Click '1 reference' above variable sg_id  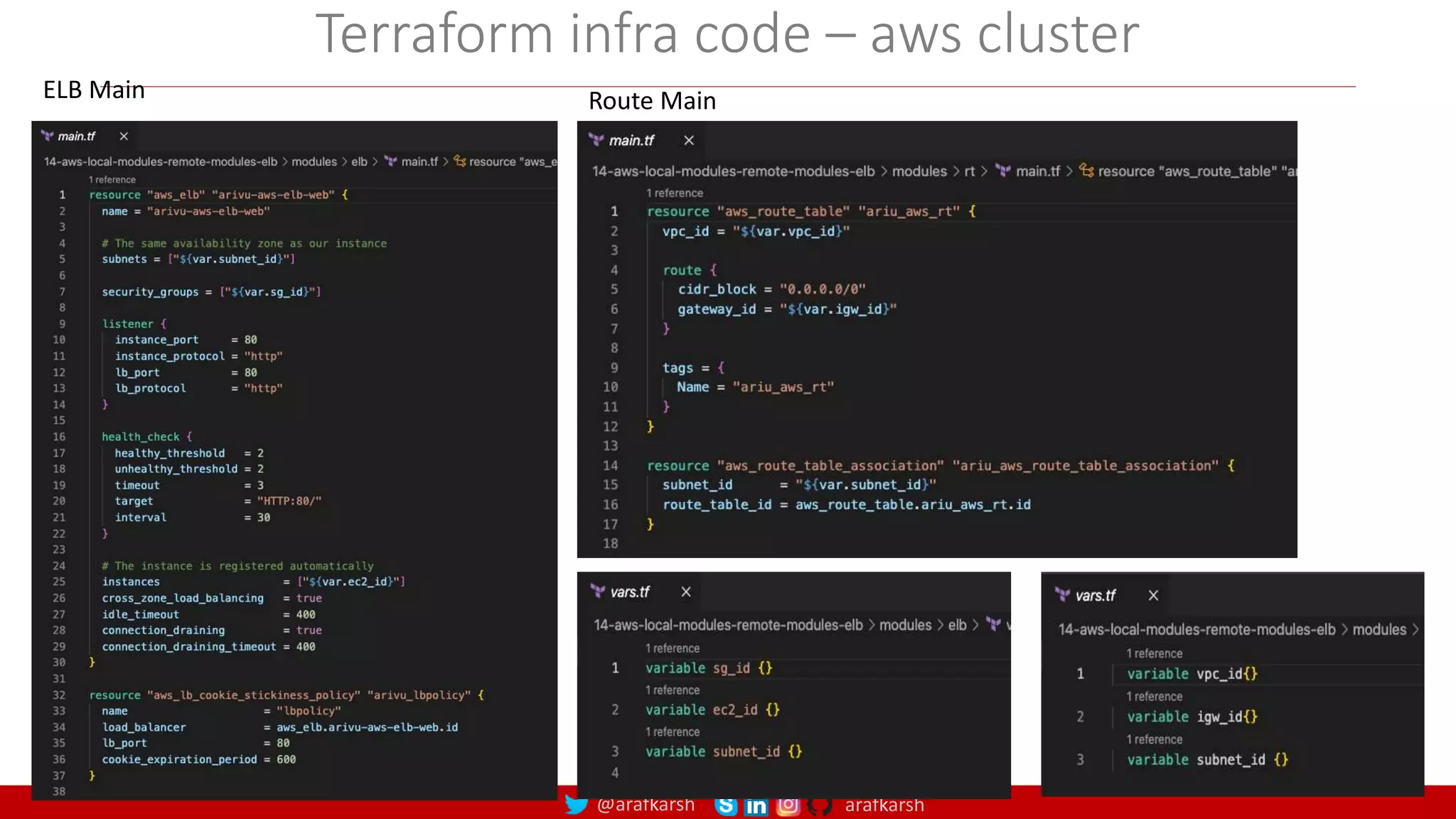tap(672, 648)
